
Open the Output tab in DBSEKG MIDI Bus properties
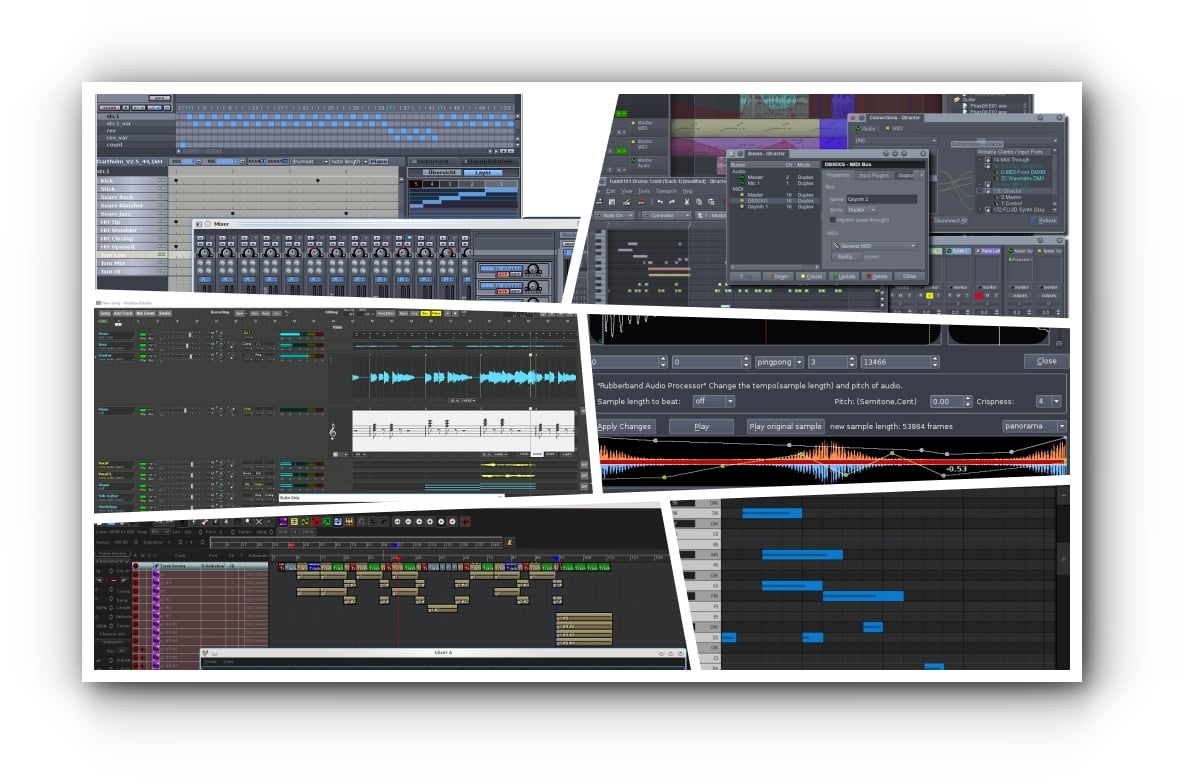coord(907,175)
